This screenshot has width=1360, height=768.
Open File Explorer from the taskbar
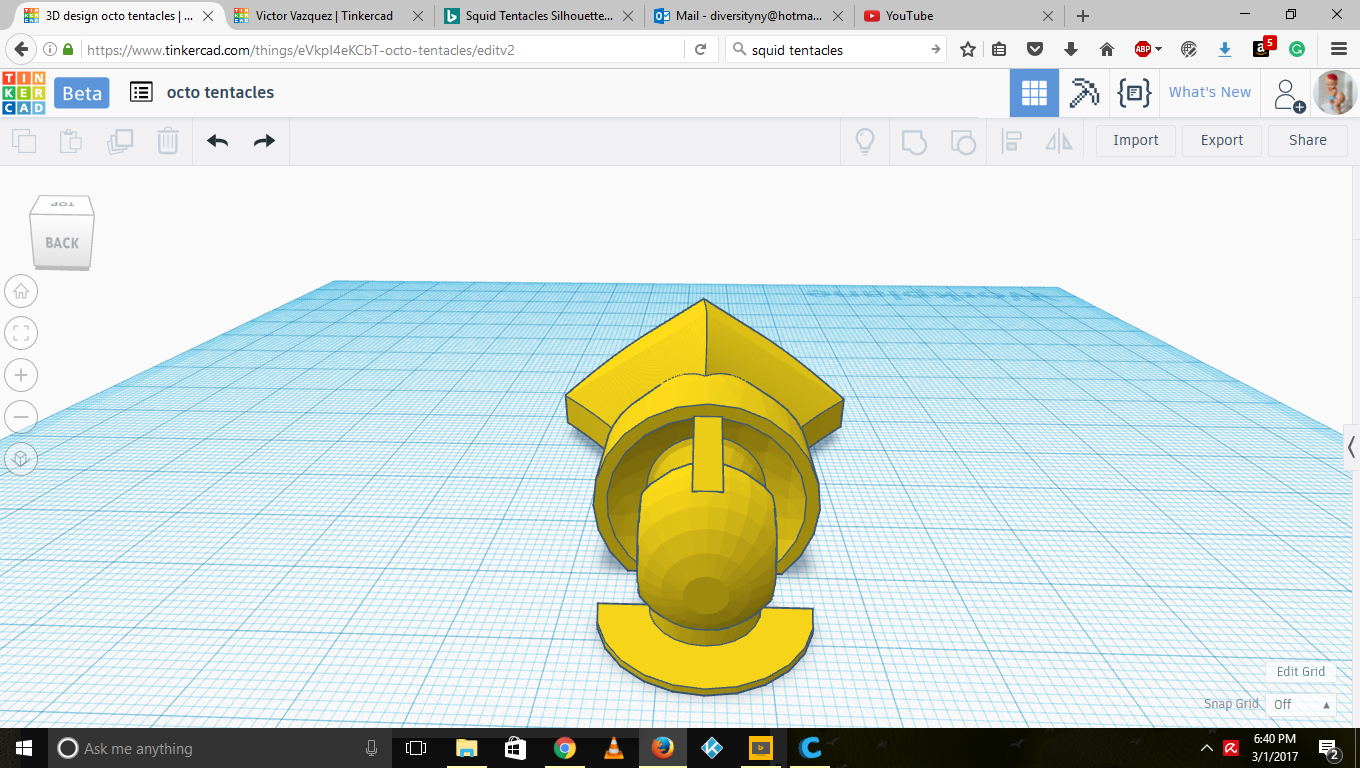[466, 748]
